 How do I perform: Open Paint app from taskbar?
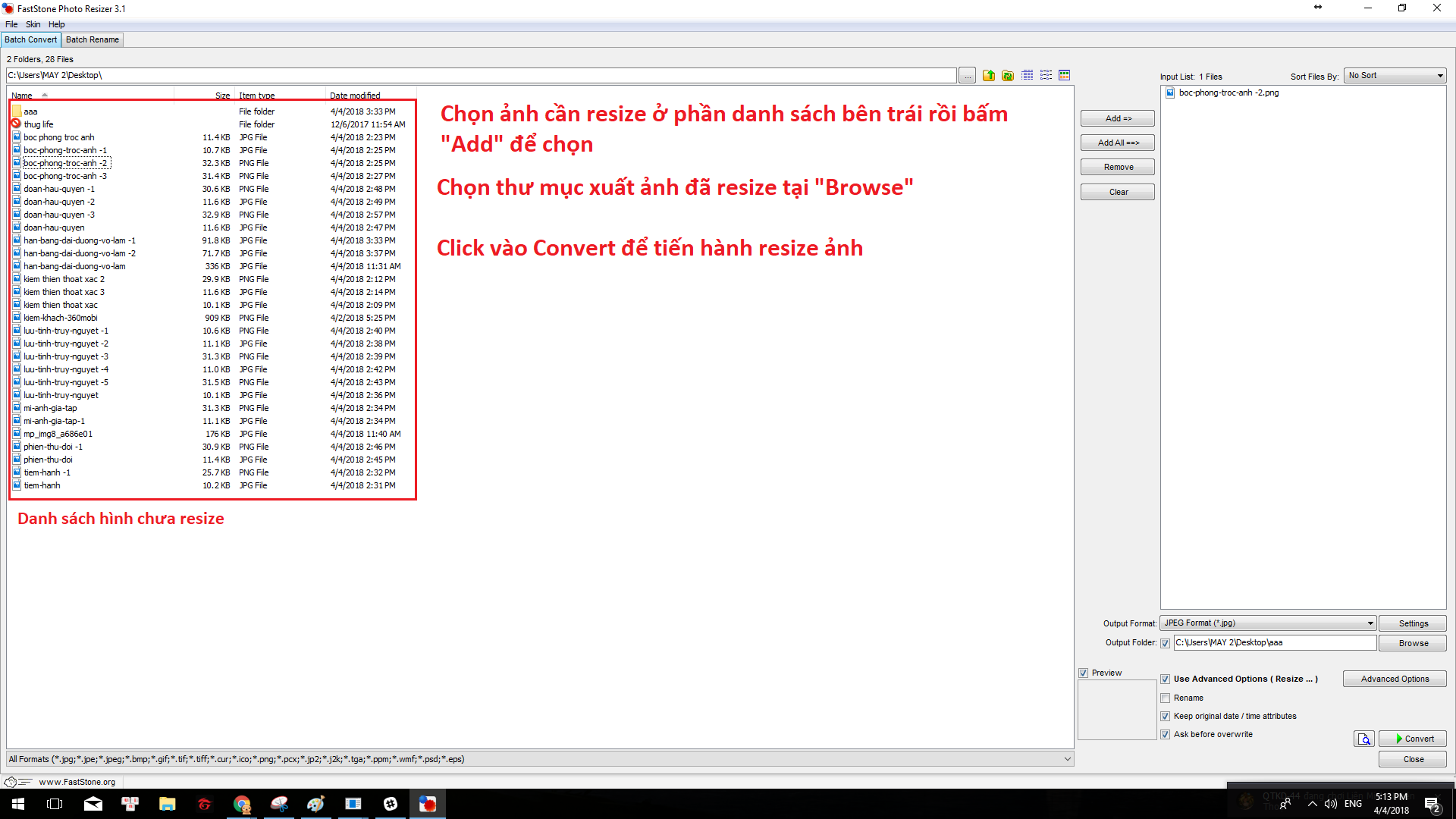(316, 804)
